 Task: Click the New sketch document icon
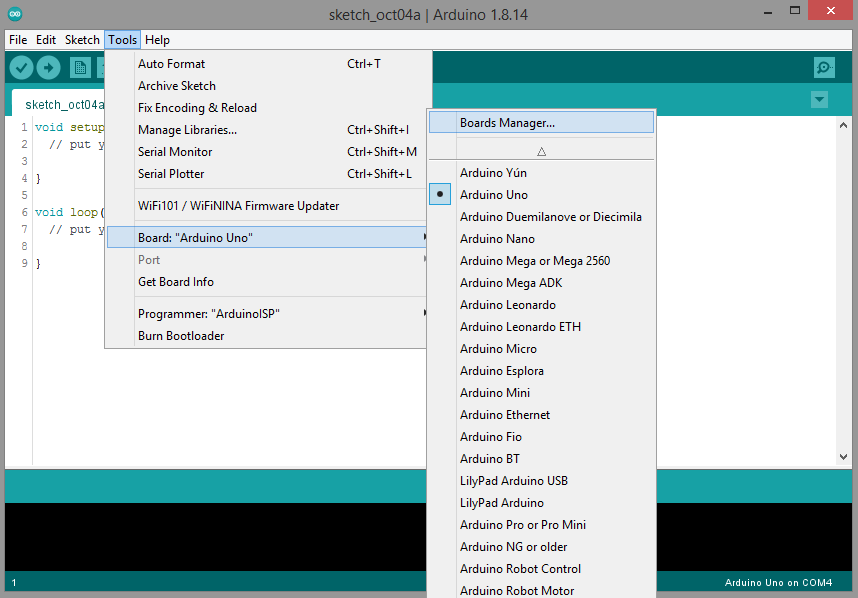[80, 68]
